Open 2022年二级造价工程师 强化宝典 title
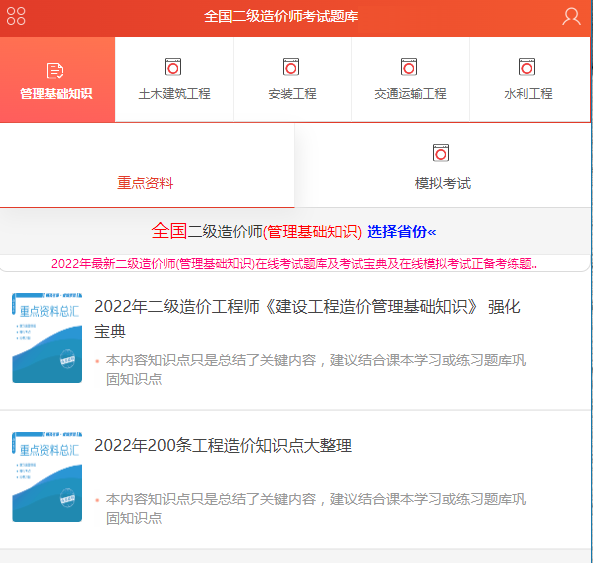Image resolution: width=593 pixels, height=563 pixels. click(x=307, y=319)
